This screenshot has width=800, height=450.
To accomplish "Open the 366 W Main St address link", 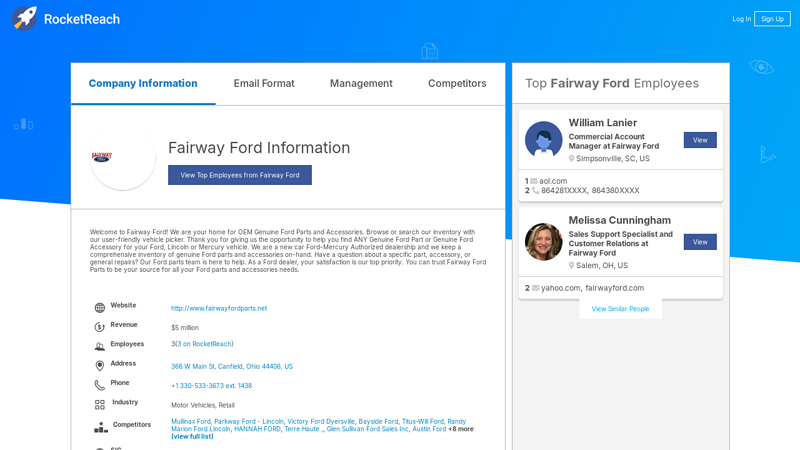I will pos(232,366).
